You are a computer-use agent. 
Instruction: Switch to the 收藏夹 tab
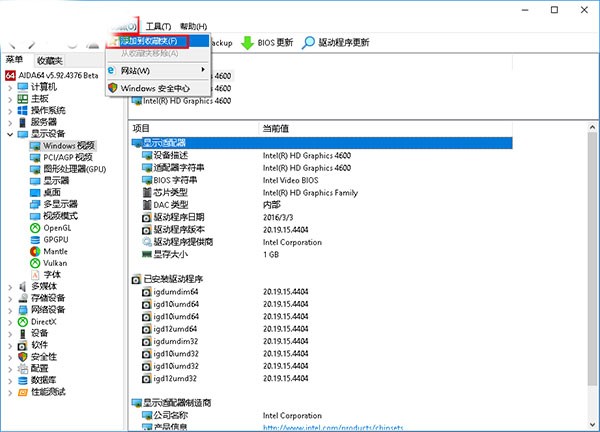[51, 60]
